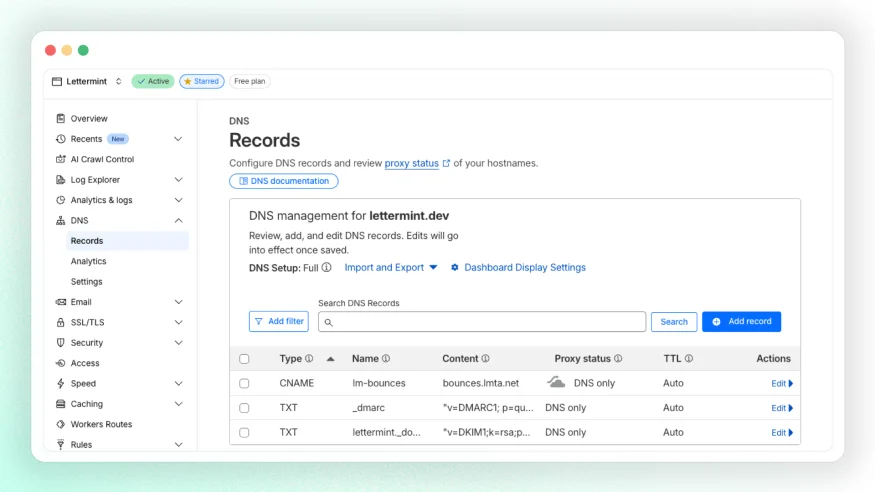875x492 pixels.
Task: Click the Type column info icon
Action: pos(309,358)
